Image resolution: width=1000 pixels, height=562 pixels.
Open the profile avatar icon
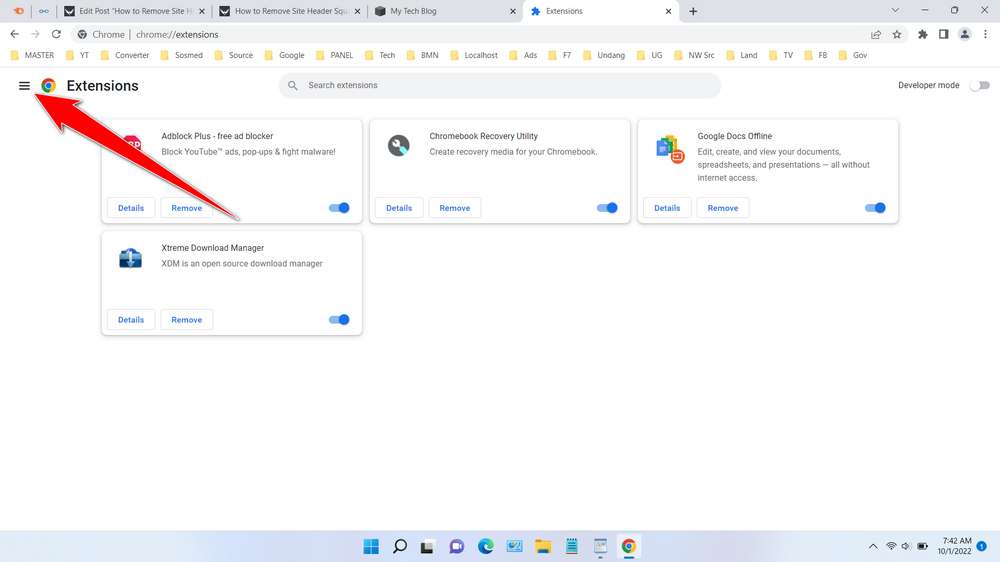pos(964,34)
